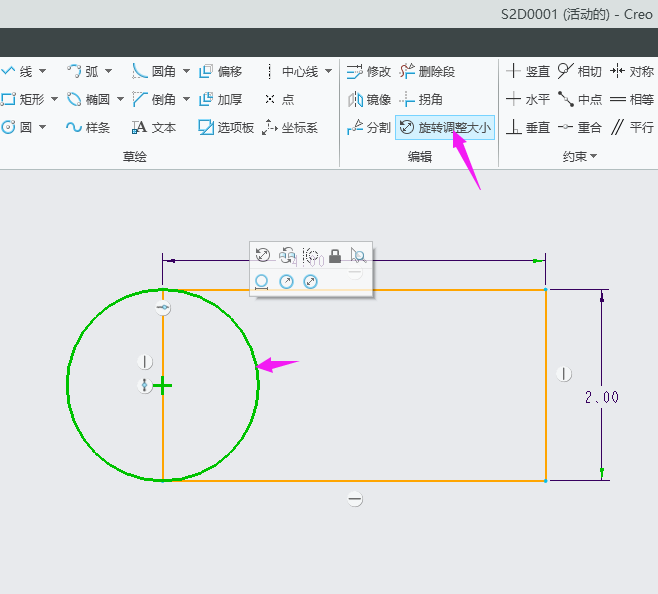Click title text S2D0001 (活动的) - Creo
Image resolution: width=658 pixels, height=594 pixels.
577,14
